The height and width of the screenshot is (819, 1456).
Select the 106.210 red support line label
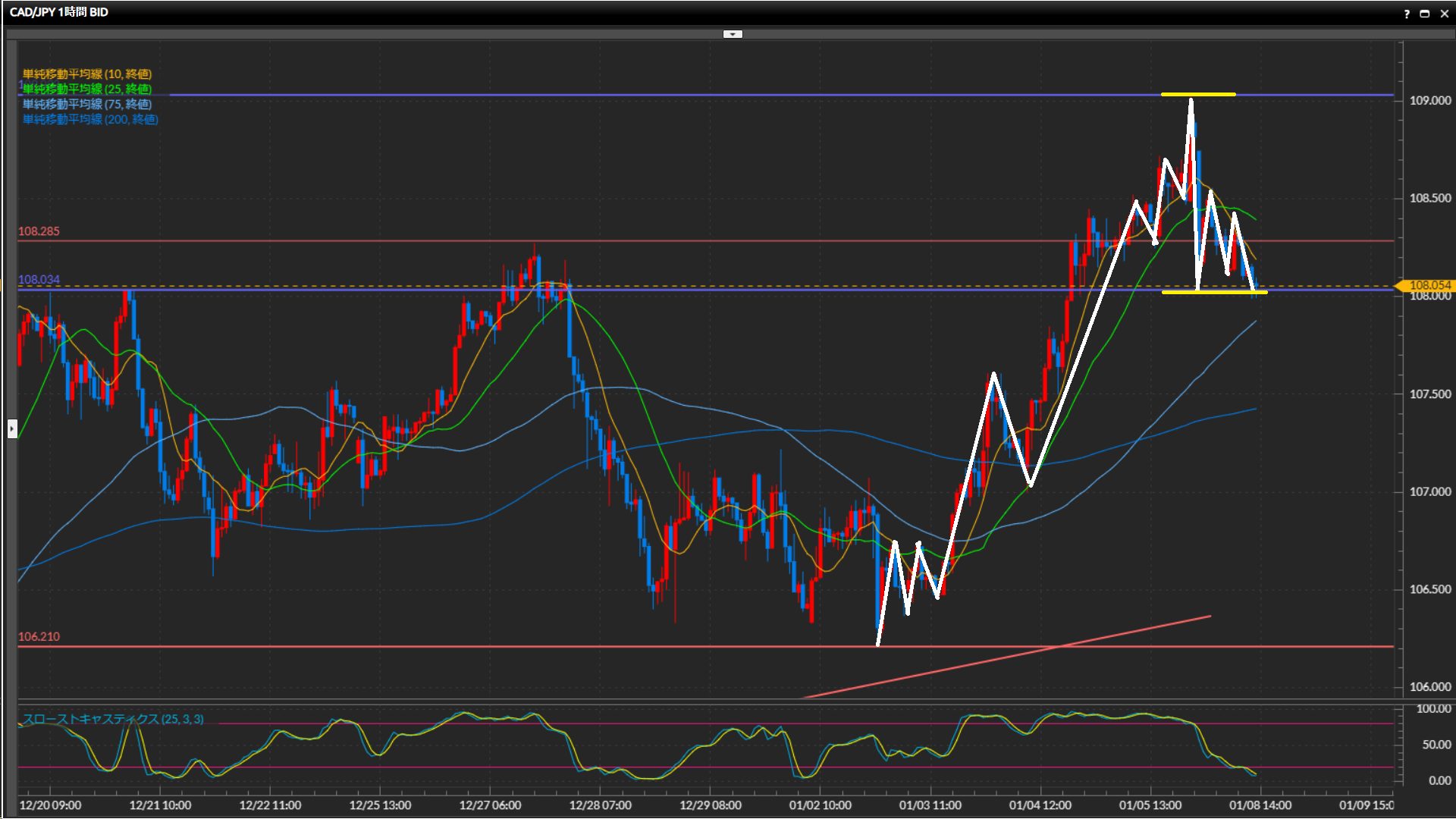pyautogui.click(x=39, y=637)
